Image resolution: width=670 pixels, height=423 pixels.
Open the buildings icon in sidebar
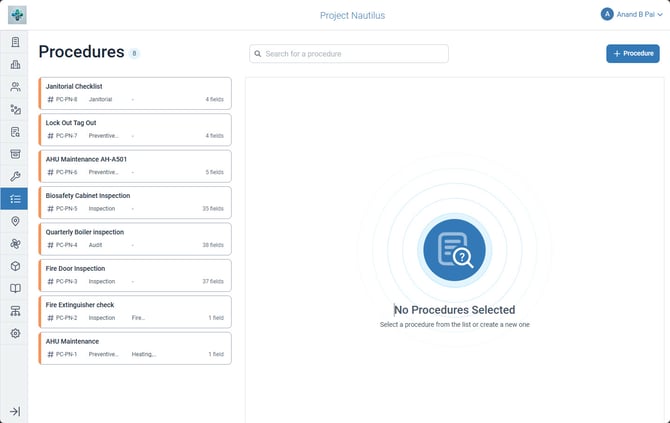point(15,65)
